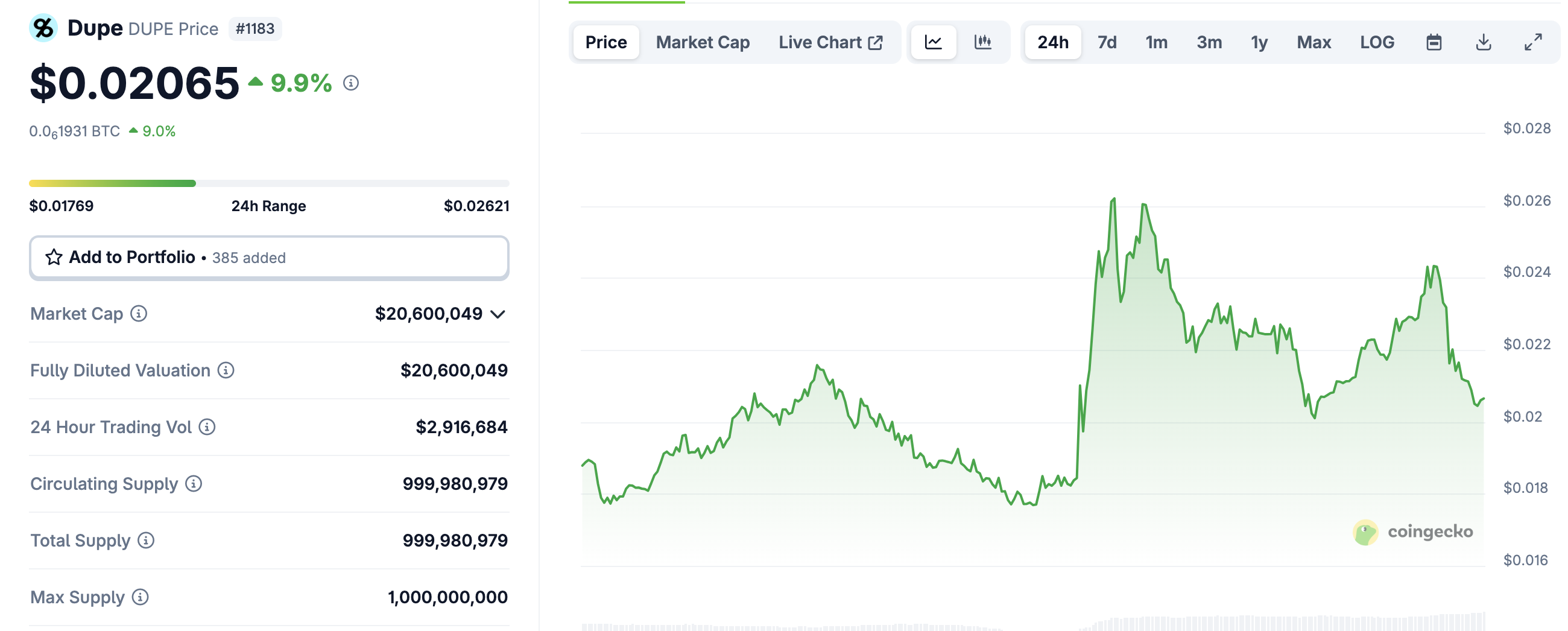The image size is (1568, 631).
Task: Click the Dupe coin logo
Action: point(43,27)
